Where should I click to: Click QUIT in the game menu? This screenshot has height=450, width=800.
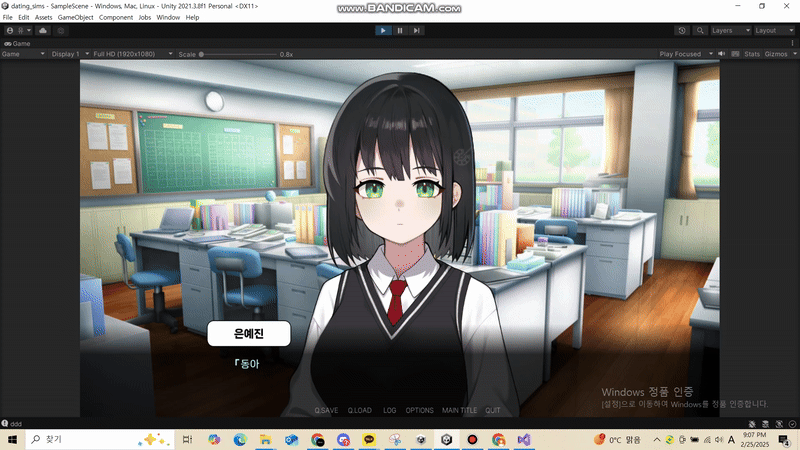tap(492, 410)
